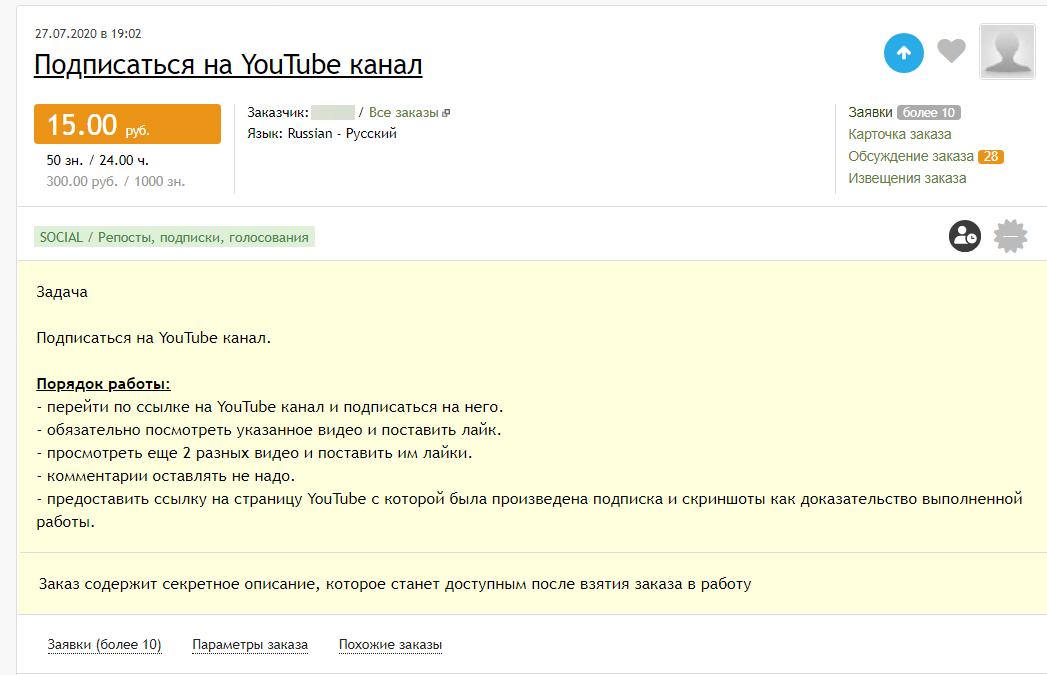Click the orange 15.00 руб. price box
Viewport: 1047px width, 675px height.
point(127,125)
